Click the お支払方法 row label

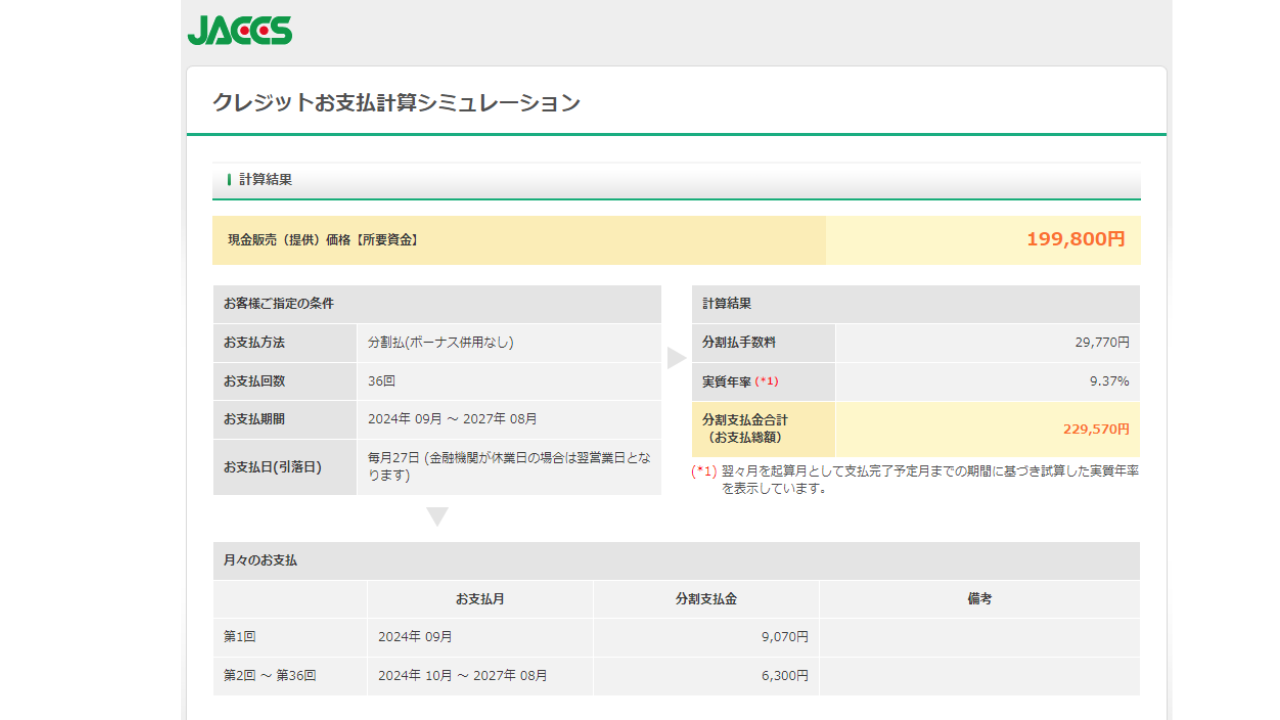(x=254, y=343)
